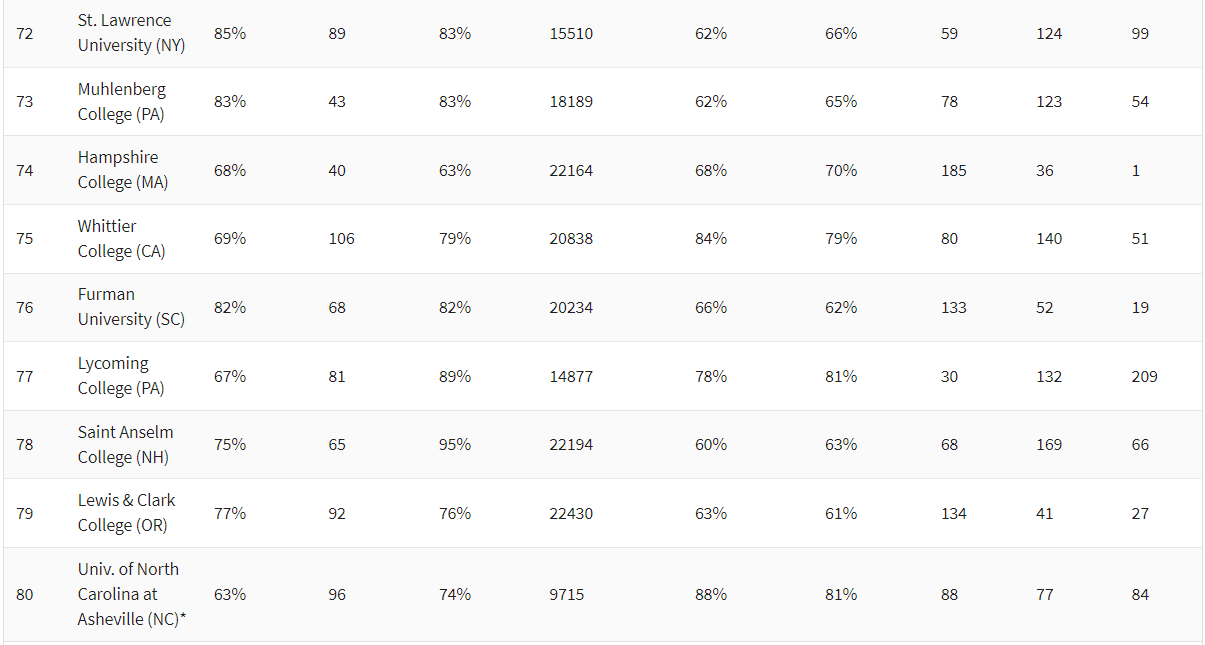Click St. Lawrence University (NY) name

(x=131, y=33)
